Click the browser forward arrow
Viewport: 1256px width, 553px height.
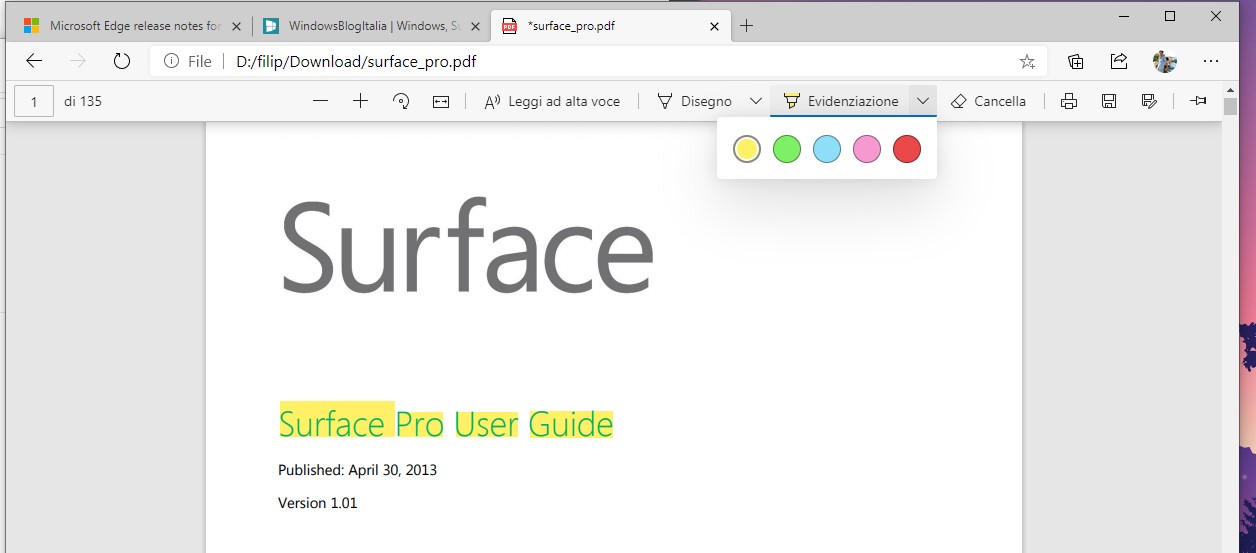pos(78,61)
